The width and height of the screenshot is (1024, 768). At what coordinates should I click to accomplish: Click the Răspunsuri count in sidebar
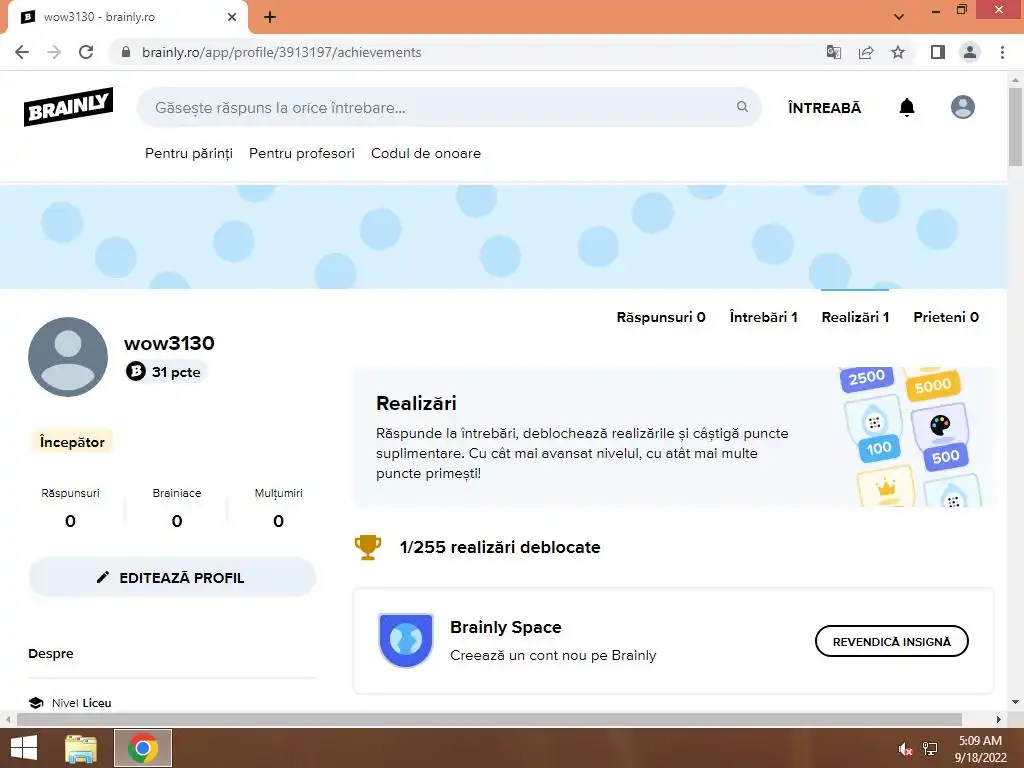71,521
